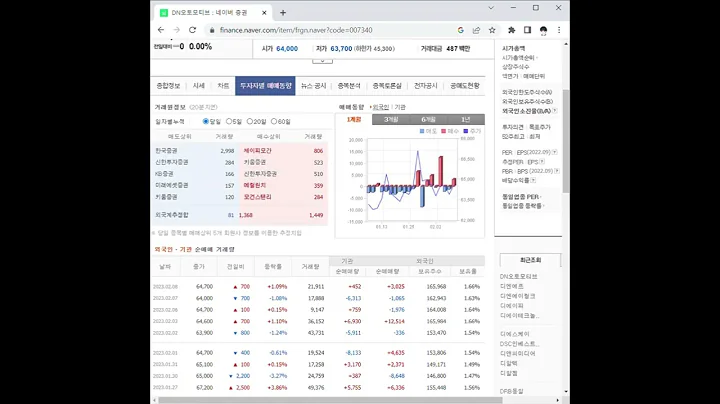This screenshot has width=720, height=404.
Task: Open the 종목분석 tab
Action: point(349,86)
